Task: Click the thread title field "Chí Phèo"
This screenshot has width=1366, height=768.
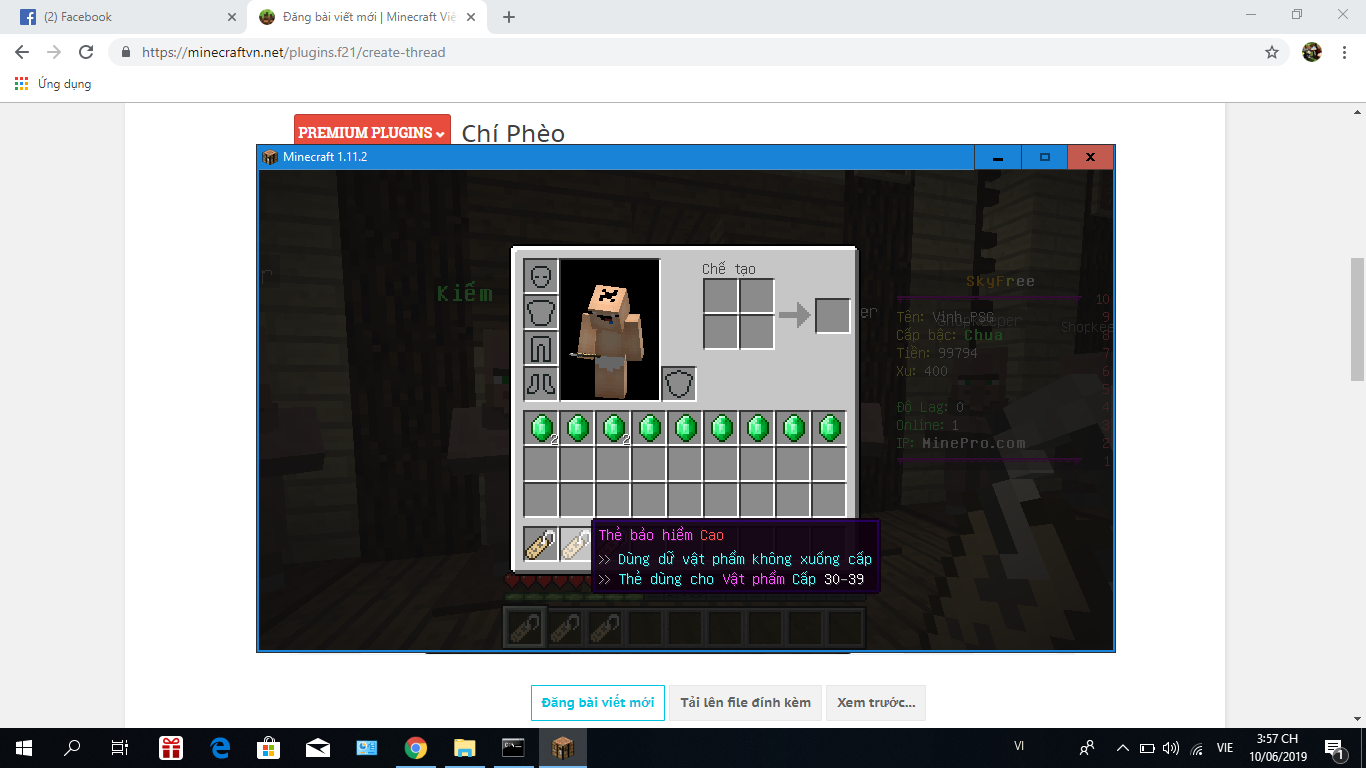Action: tap(513, 133)
